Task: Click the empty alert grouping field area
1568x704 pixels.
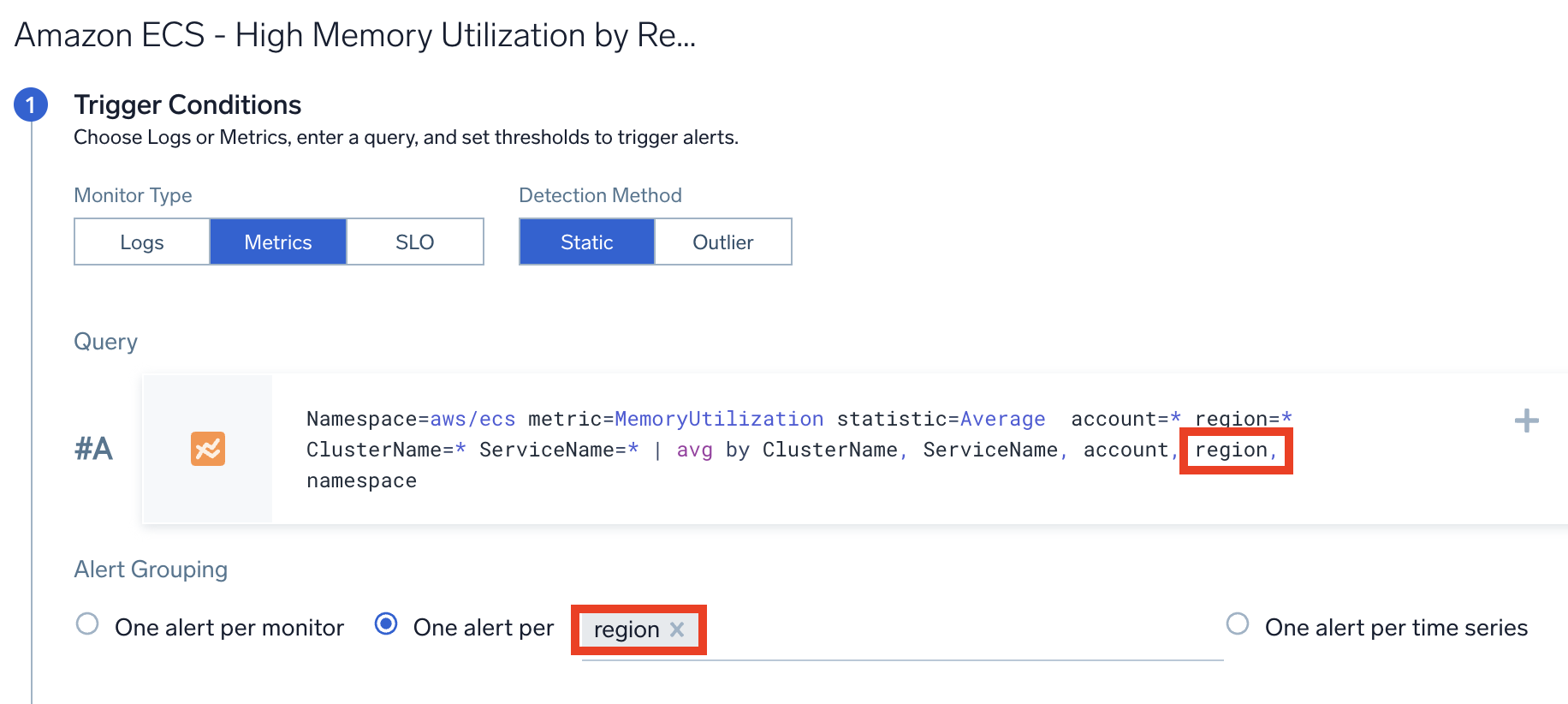Action: (x=959, y=632)
